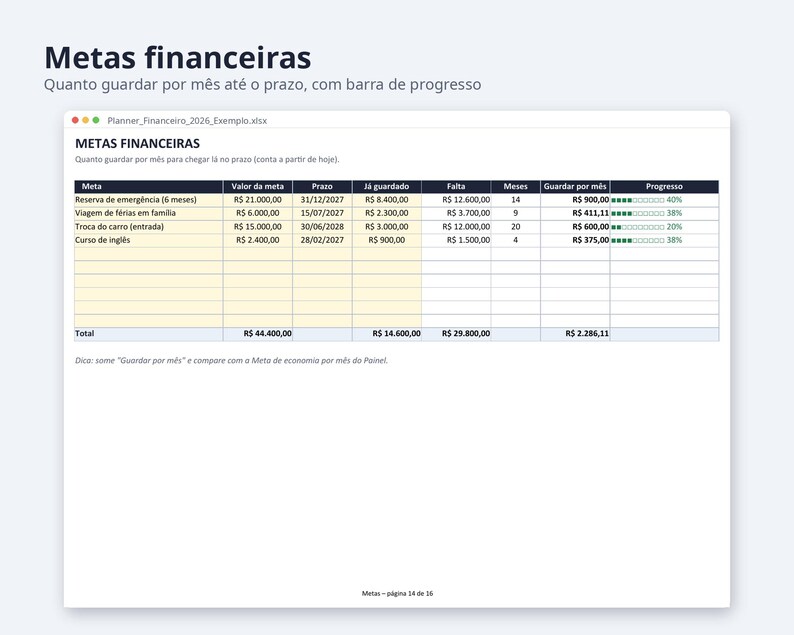Click the R$ 3.700,00 remaining cell
Image resolution: width=794 pixels, height=635 pixels.
pos(456,213)
